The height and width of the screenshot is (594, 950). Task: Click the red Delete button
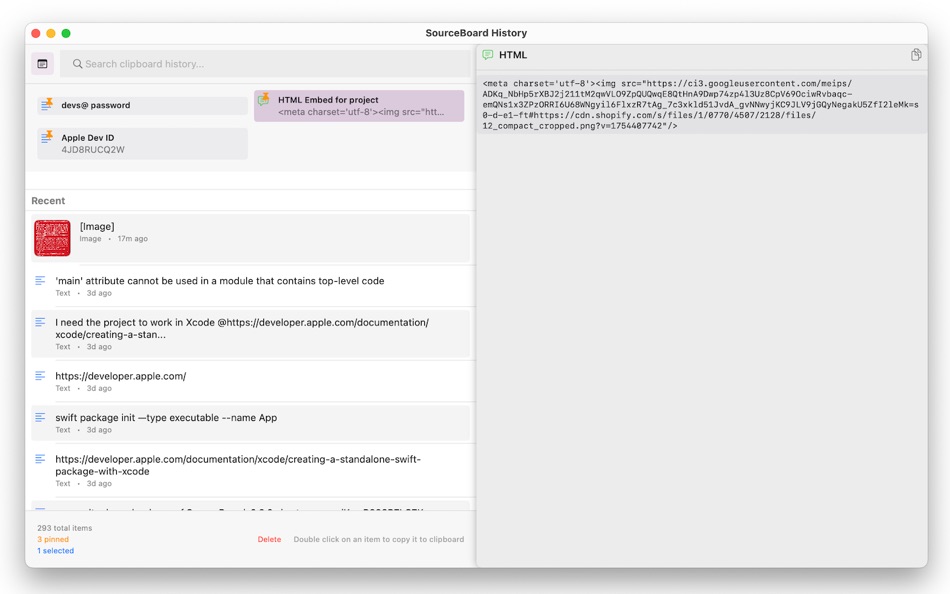click(269, 539)
